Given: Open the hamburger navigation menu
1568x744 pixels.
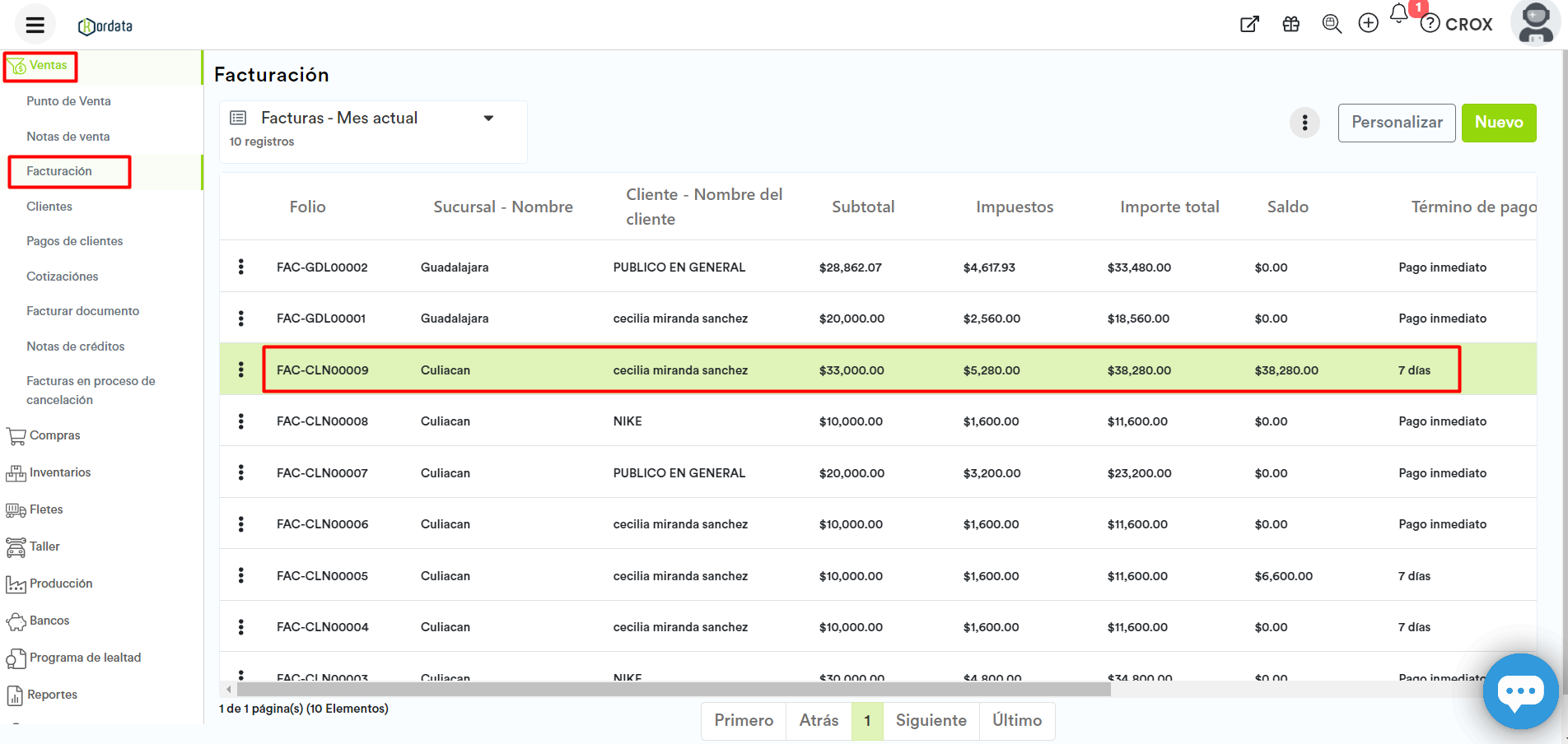Looking at the screenshot, I should pos(35,25).
